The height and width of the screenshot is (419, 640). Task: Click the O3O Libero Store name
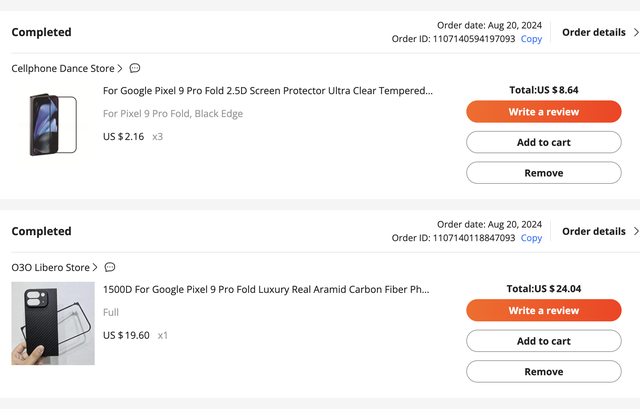tap(50, 268)
